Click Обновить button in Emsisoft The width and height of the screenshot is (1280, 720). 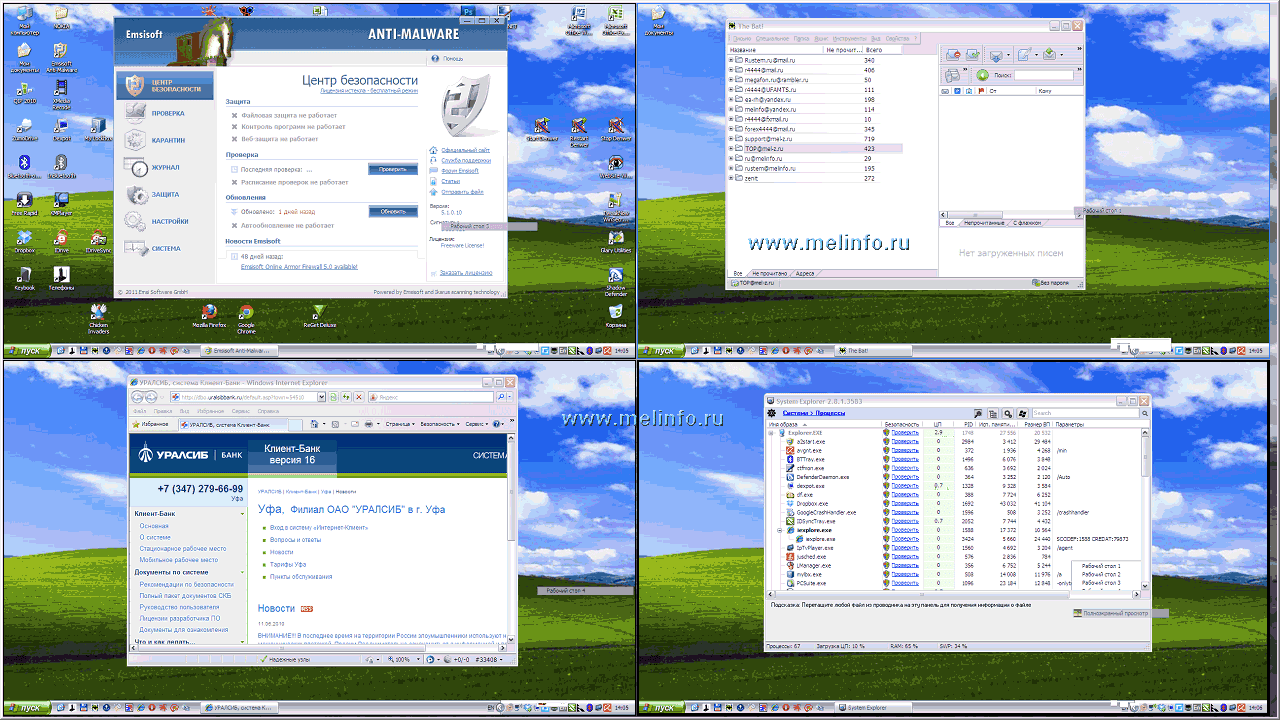pyautogui.click(x=392, y=211)
